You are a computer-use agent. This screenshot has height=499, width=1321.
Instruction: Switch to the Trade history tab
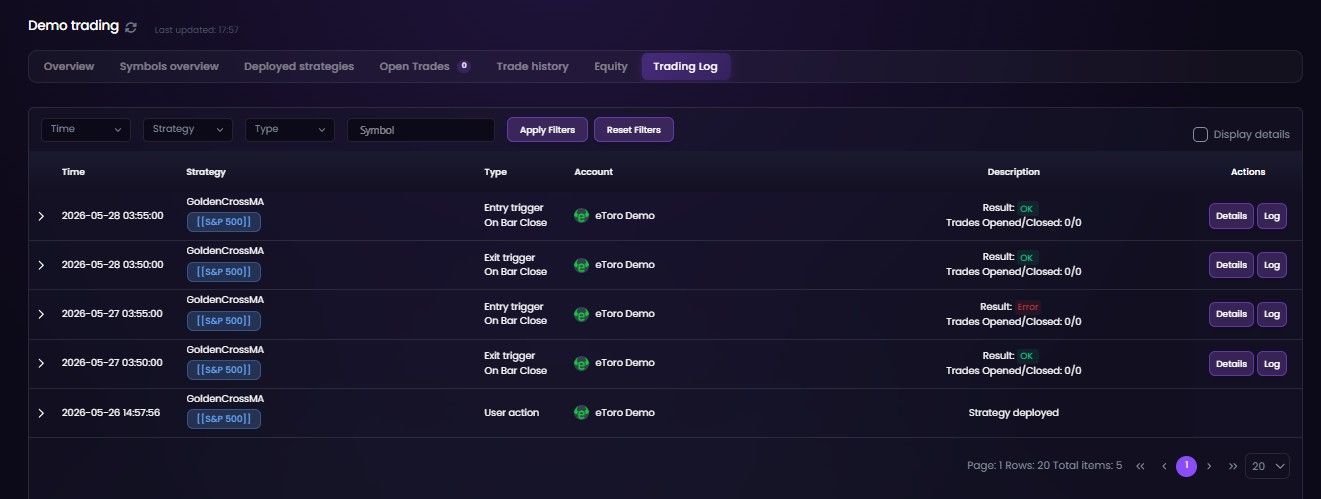(x=532, y=67)
